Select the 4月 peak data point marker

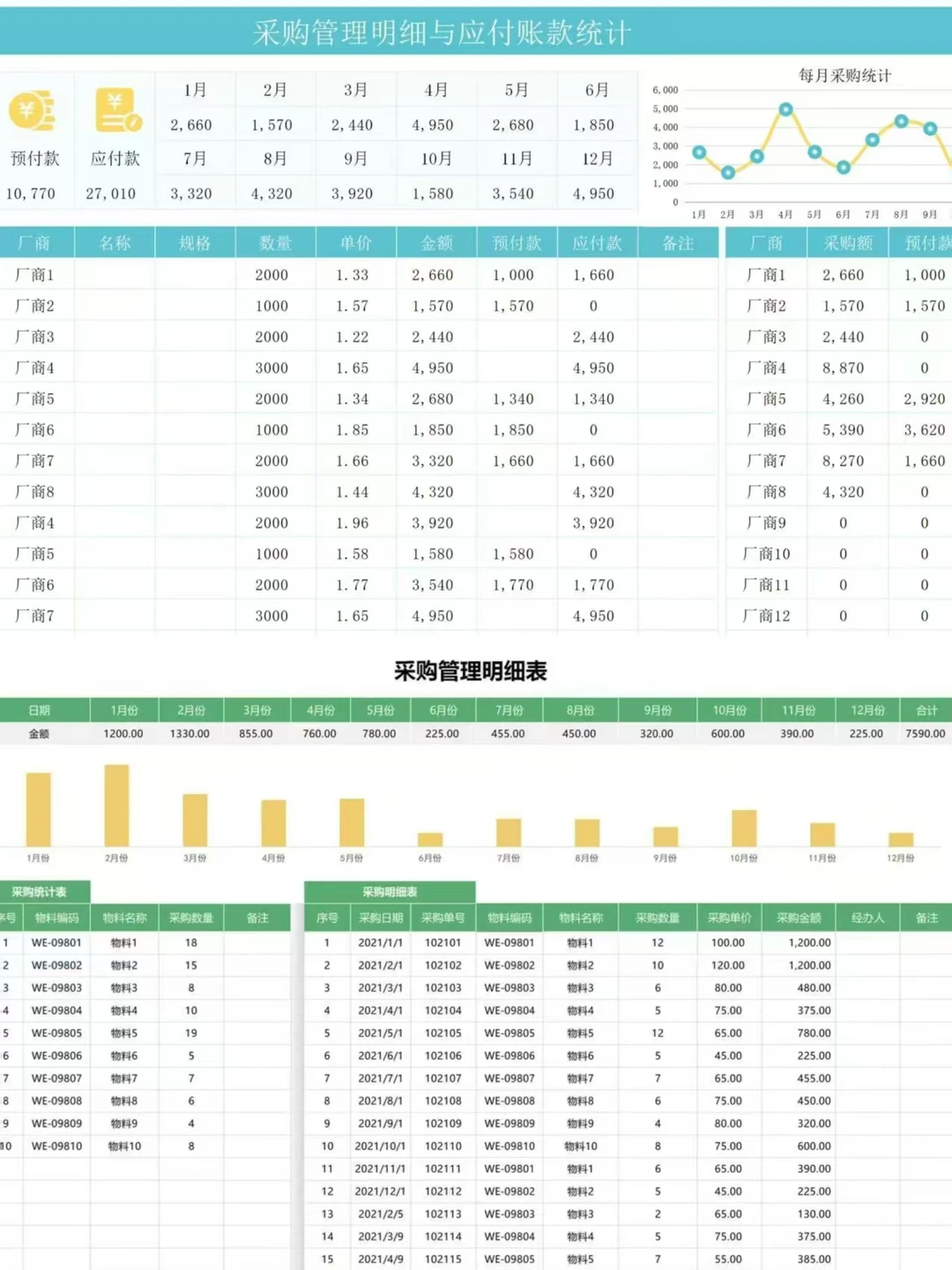tap(787, 108)
